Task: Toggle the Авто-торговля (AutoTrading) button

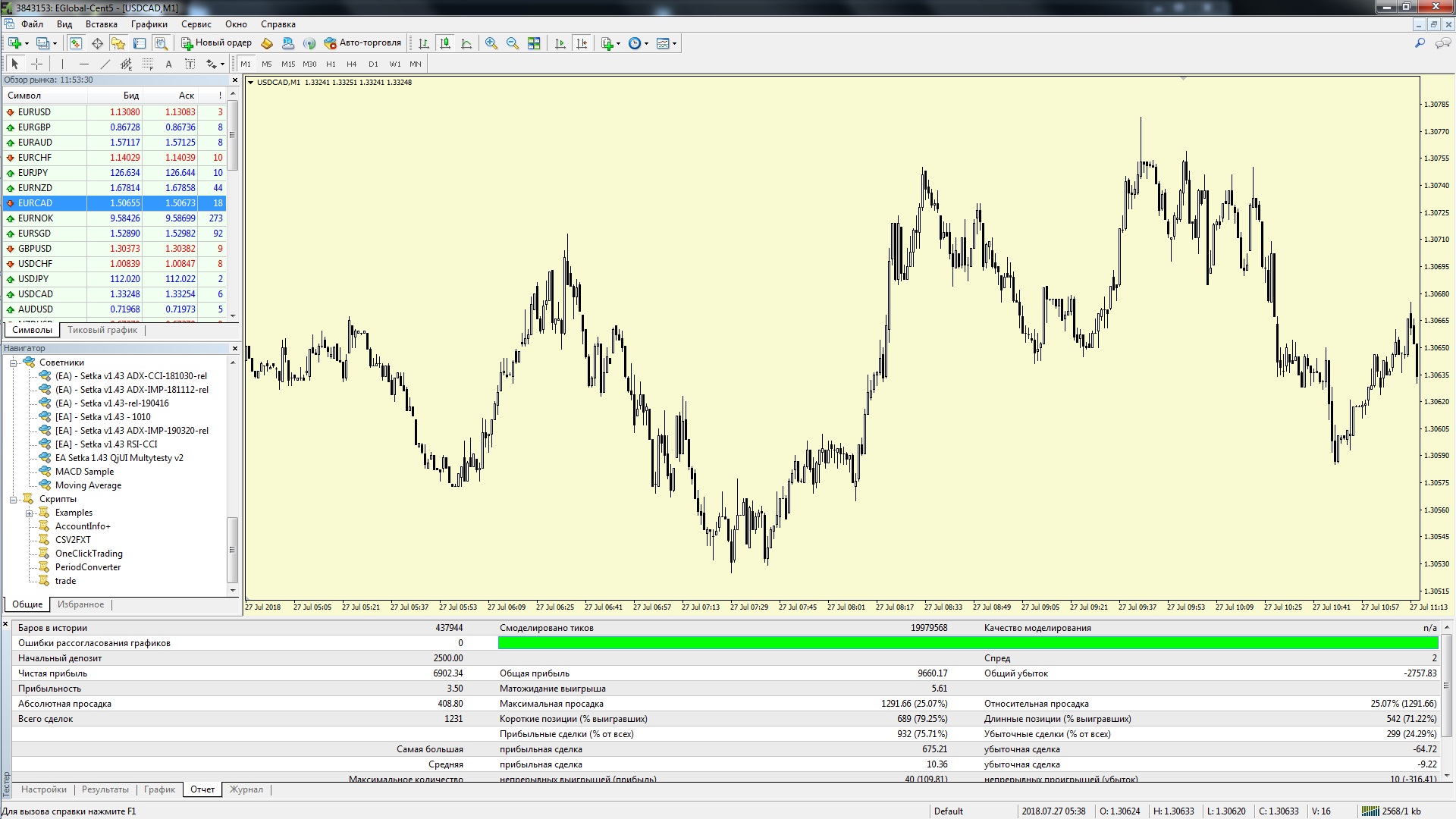Action: 362,43
